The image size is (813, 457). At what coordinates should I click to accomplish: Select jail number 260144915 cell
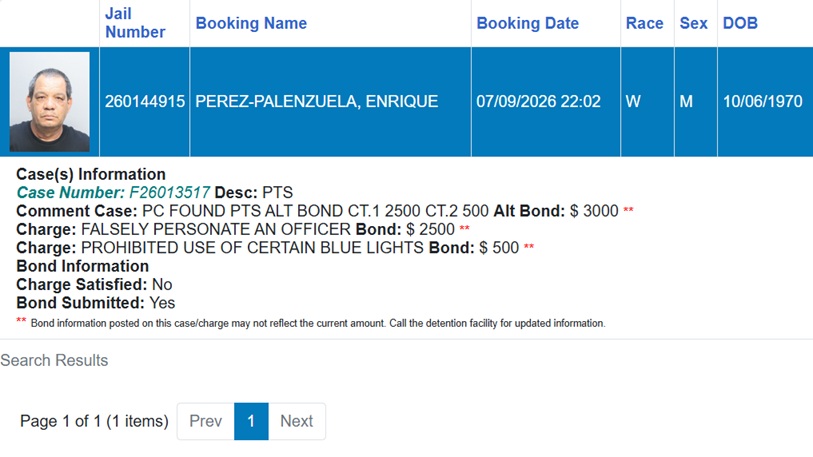coord(145,101)
